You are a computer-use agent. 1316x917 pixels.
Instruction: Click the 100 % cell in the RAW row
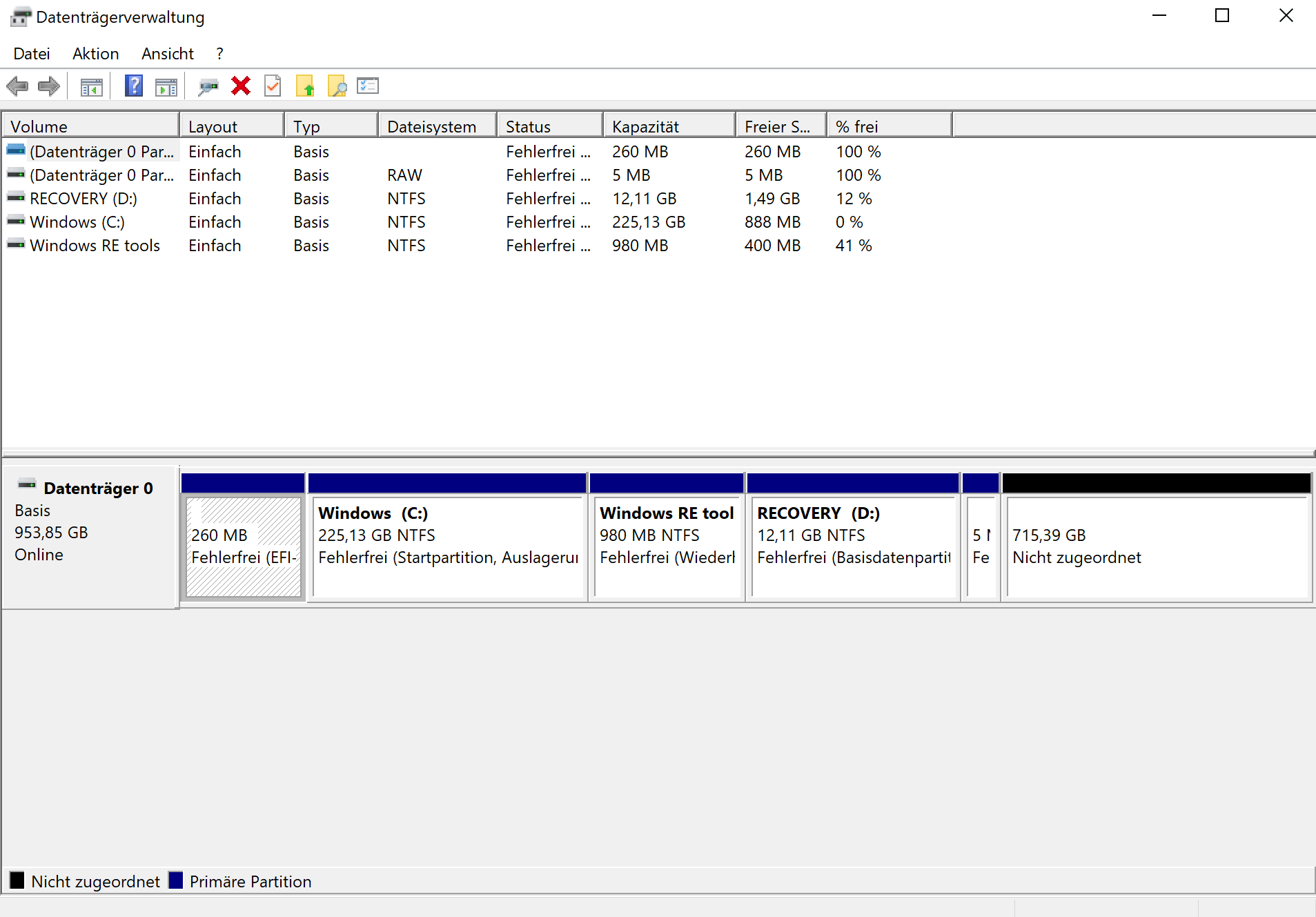point(858,175)
